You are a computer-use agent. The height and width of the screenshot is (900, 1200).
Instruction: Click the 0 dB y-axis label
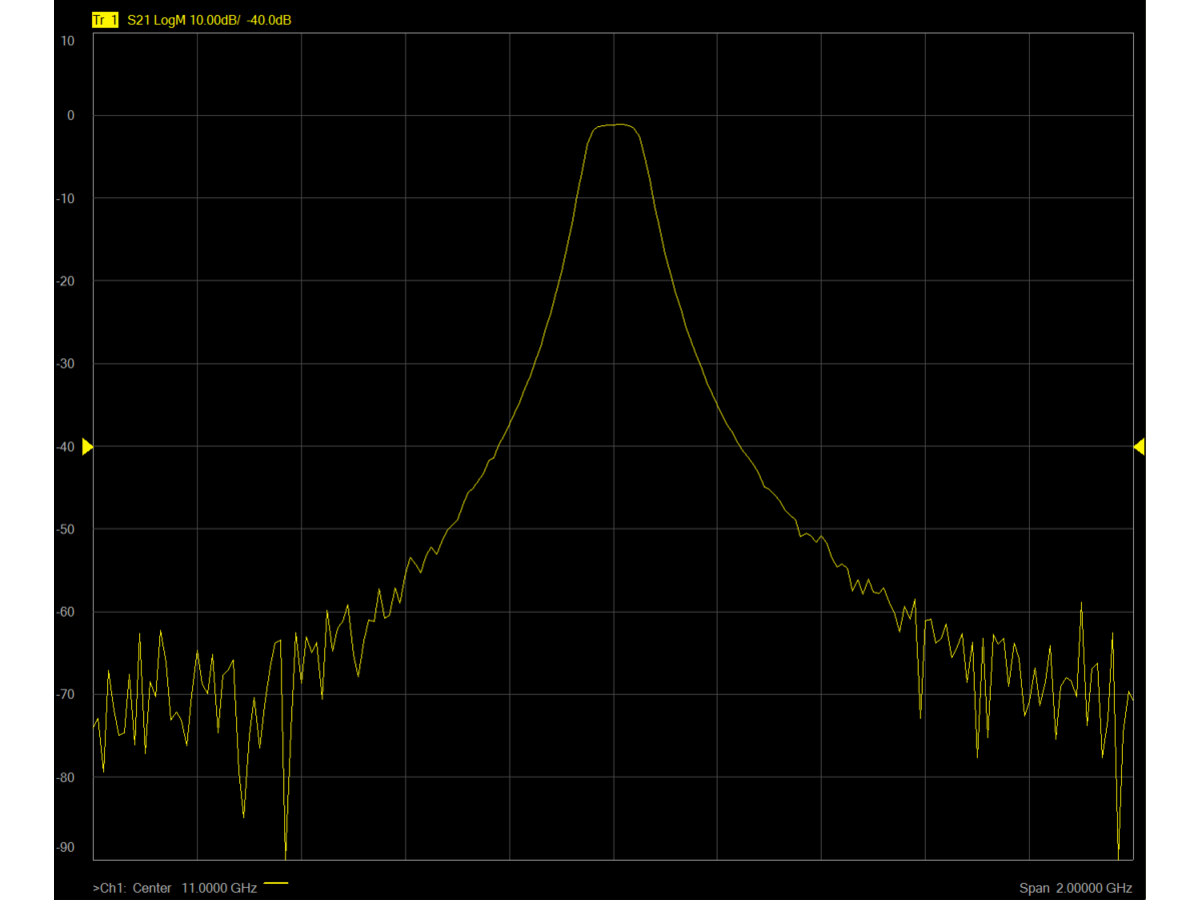coord(71,115)
